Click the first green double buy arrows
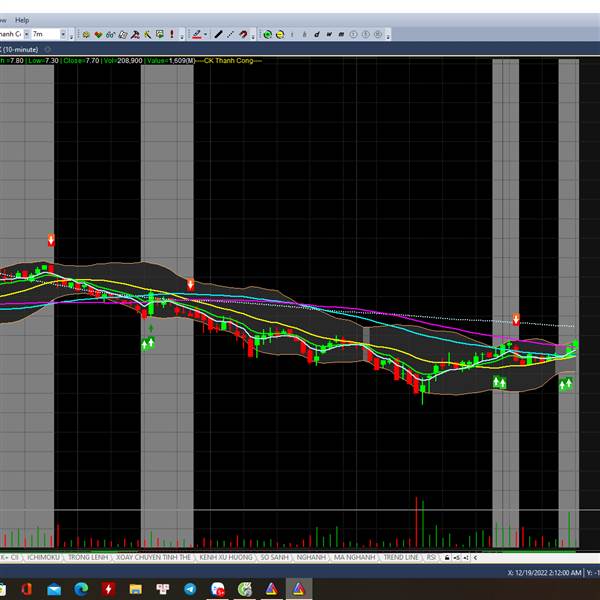Image resolution: width=600 pixels, height=600 pixels. (x=148, y=343)
